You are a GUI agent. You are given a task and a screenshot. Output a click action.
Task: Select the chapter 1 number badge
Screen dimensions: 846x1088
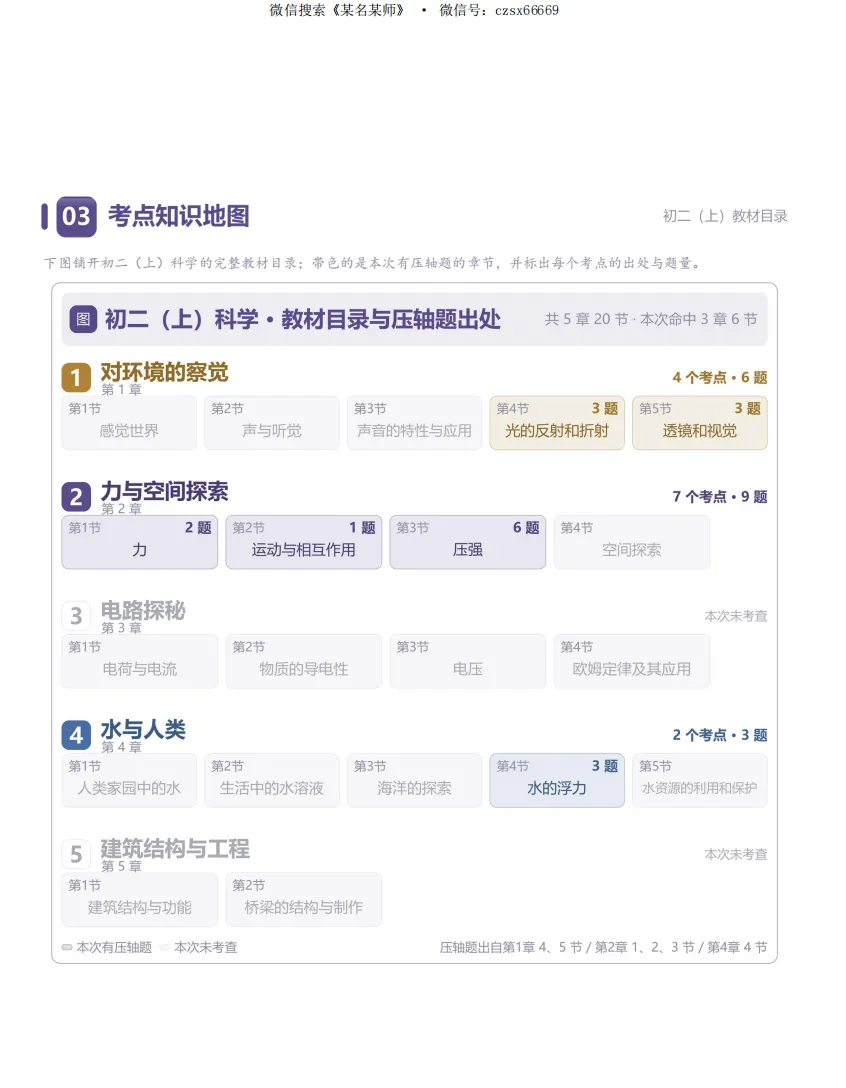click(76, 377)
